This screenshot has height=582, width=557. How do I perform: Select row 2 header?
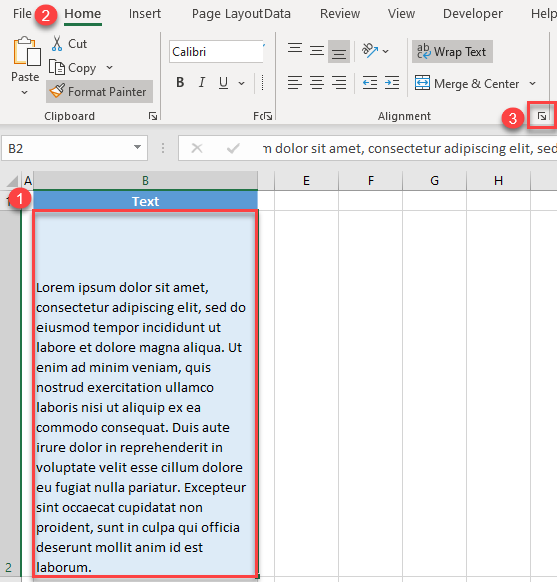coord(10,394)
